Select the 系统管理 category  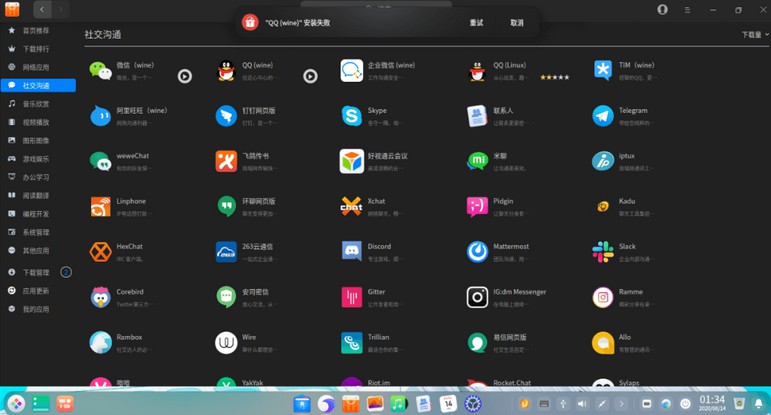pyautogui.click(x=37, y=232)
